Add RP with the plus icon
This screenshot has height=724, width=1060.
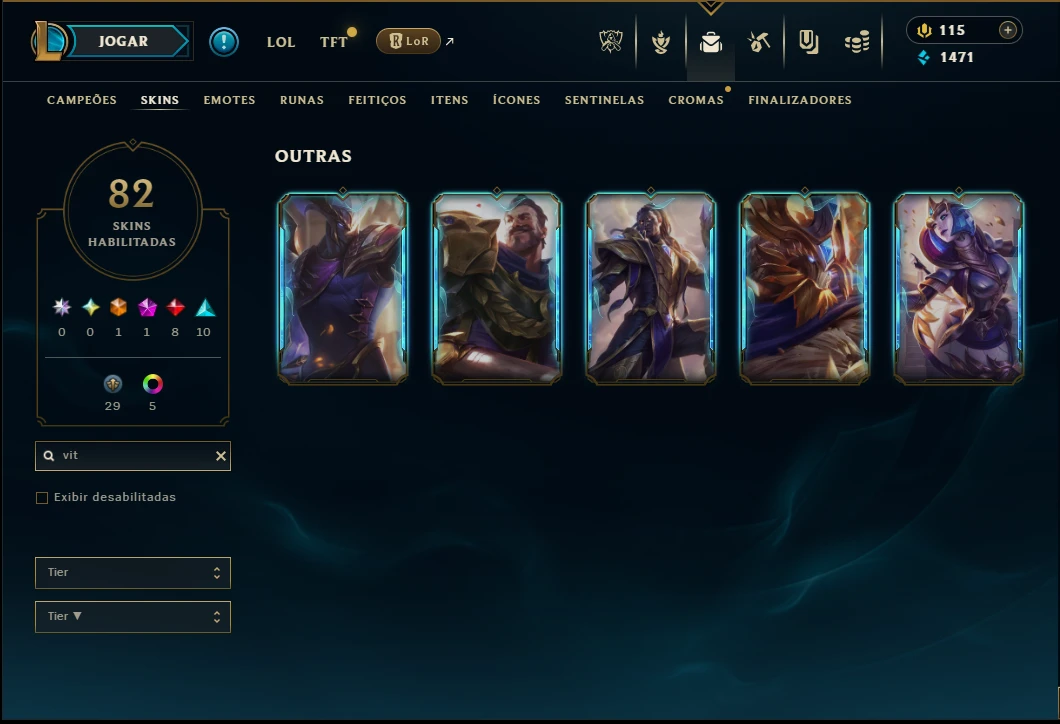tap(1007, 30)
